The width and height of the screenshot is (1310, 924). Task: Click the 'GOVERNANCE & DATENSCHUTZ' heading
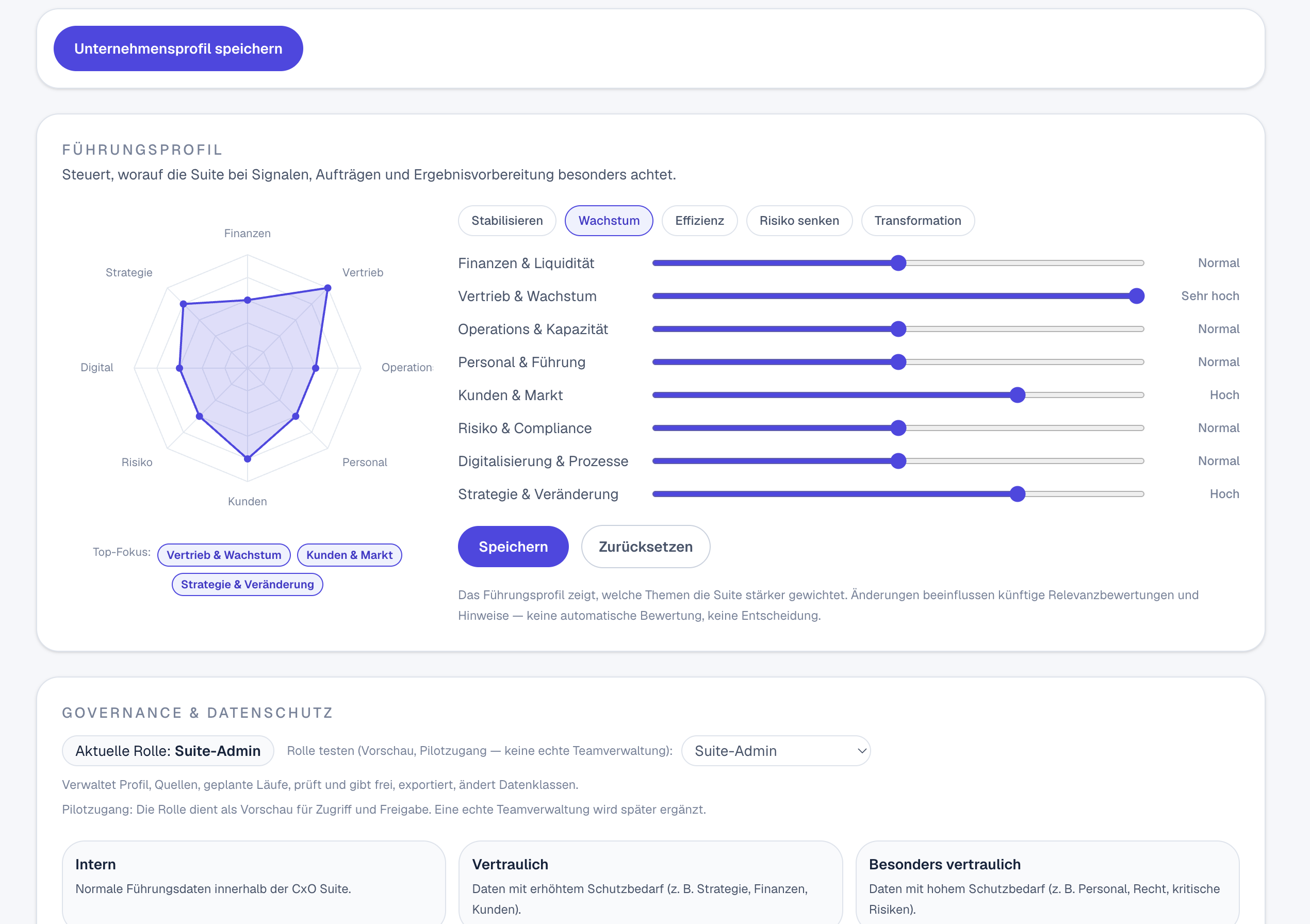click(198, 713)
